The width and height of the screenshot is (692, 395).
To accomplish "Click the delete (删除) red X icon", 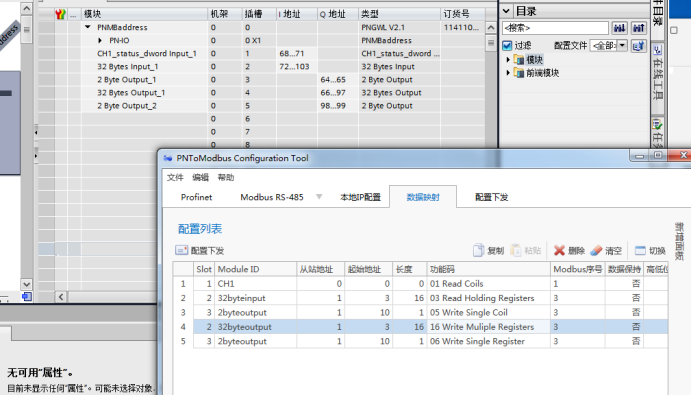I will [559, 250].
